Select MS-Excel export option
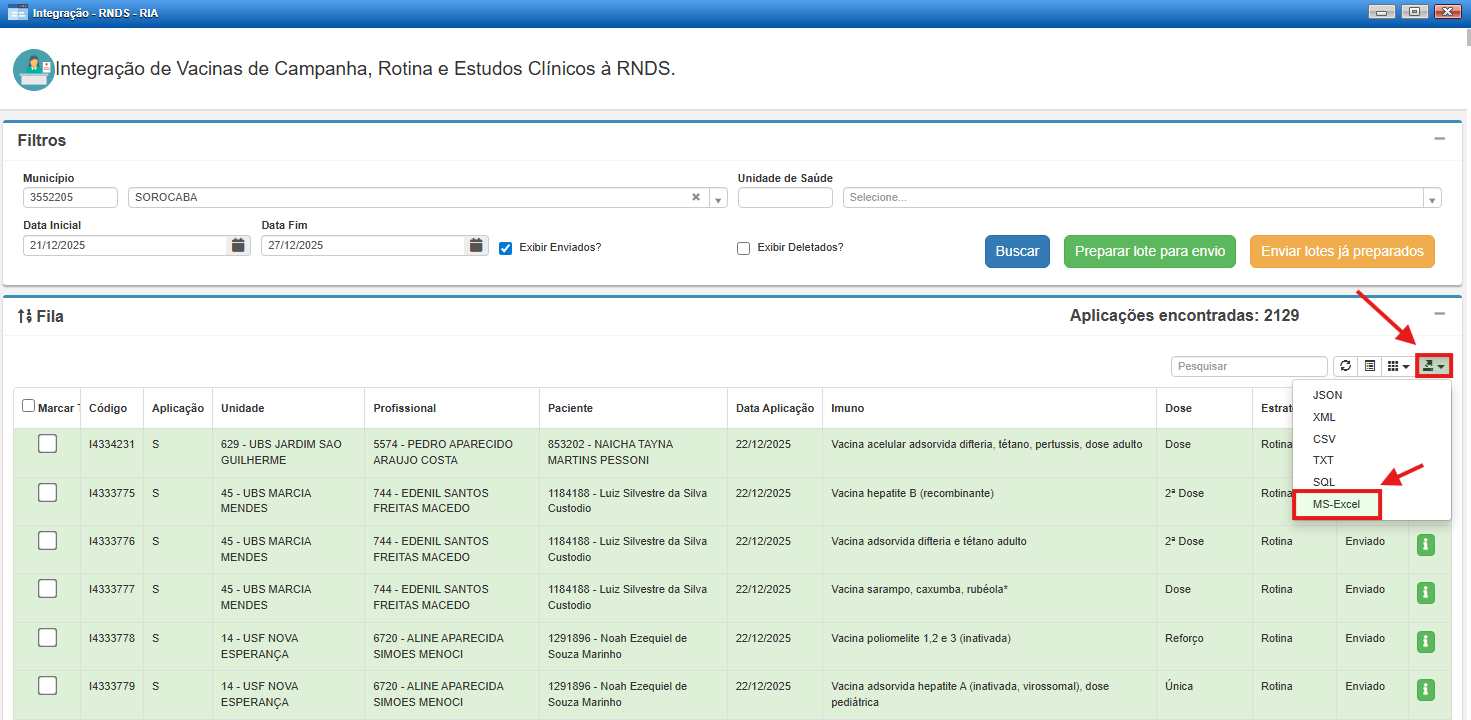This screenshot has height=720, width=1471. [x=1336, y=504]
